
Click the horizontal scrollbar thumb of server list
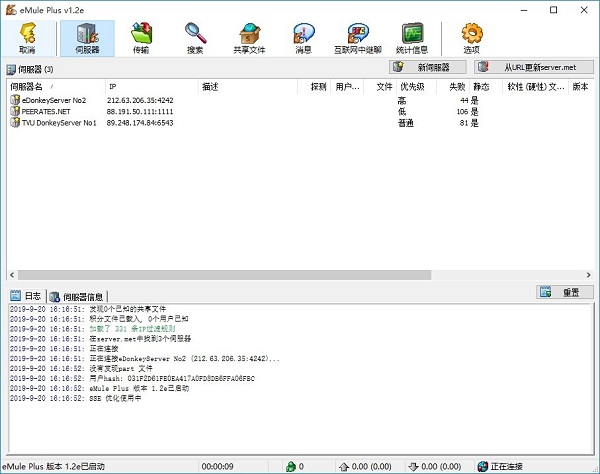click(224, 275)
